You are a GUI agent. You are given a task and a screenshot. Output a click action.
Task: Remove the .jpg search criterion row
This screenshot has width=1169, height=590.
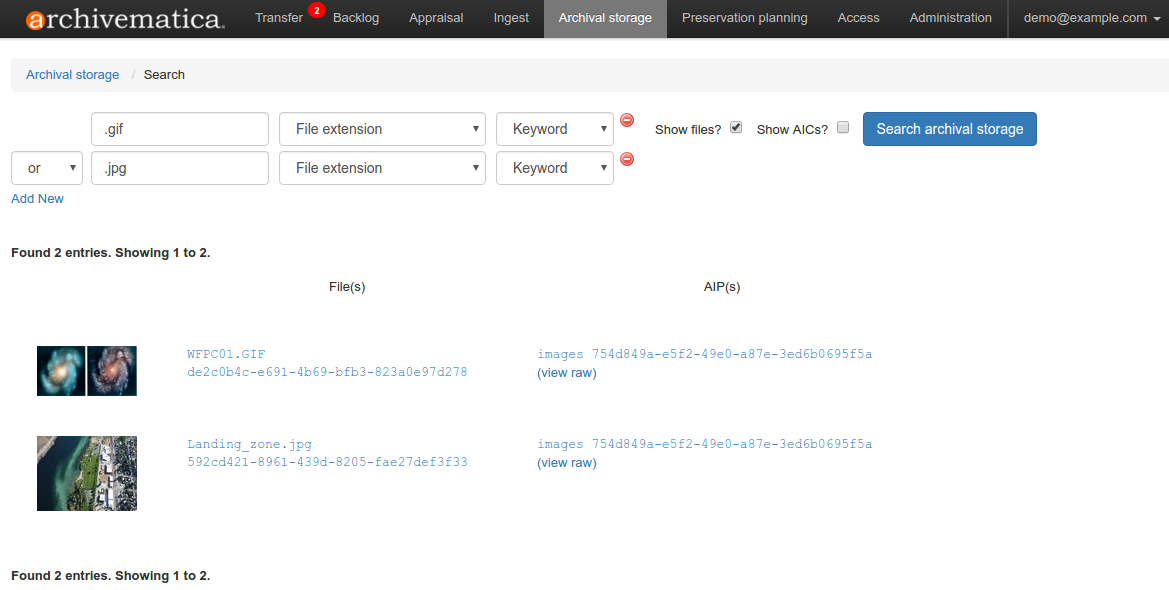coord(627,159)
